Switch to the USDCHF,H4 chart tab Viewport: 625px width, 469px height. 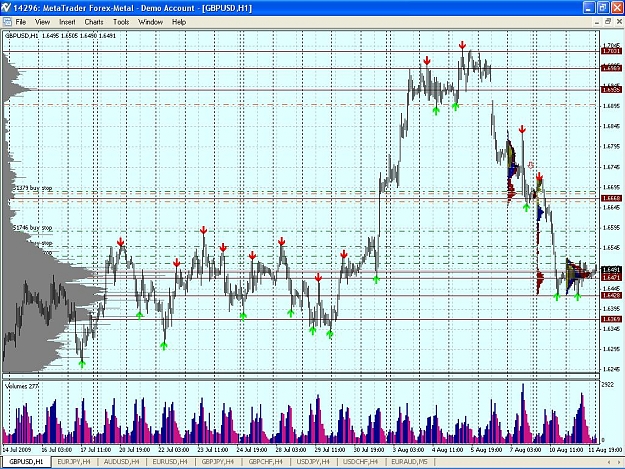(x=360, y=462)
